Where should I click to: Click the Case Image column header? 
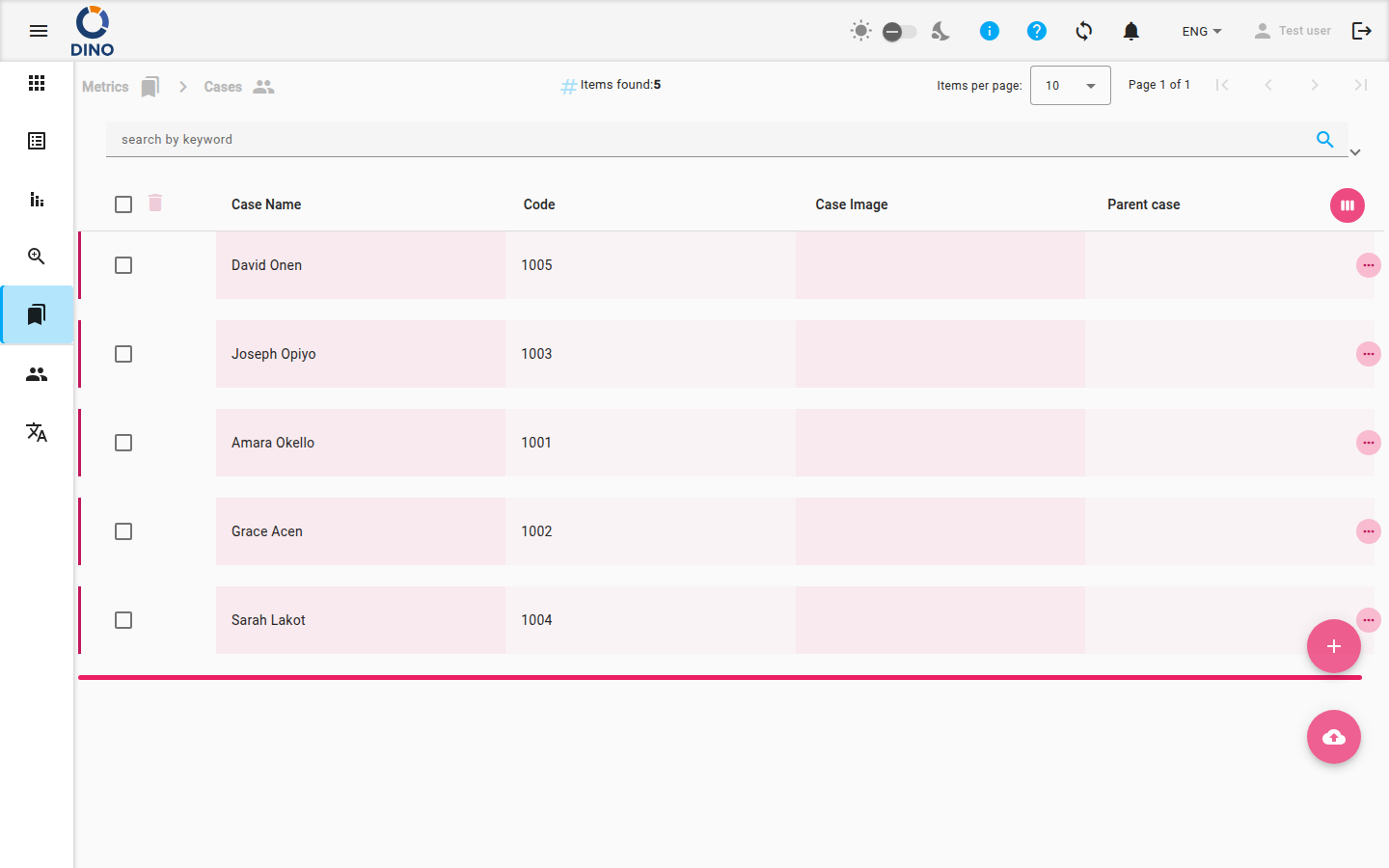[x=852, y=204]
